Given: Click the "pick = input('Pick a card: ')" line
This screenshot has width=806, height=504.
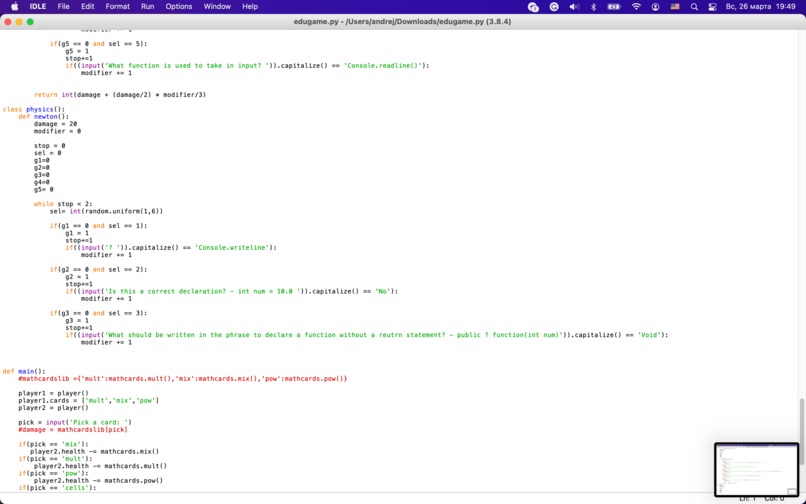Looking at the screenshot, I should point(75,422).
